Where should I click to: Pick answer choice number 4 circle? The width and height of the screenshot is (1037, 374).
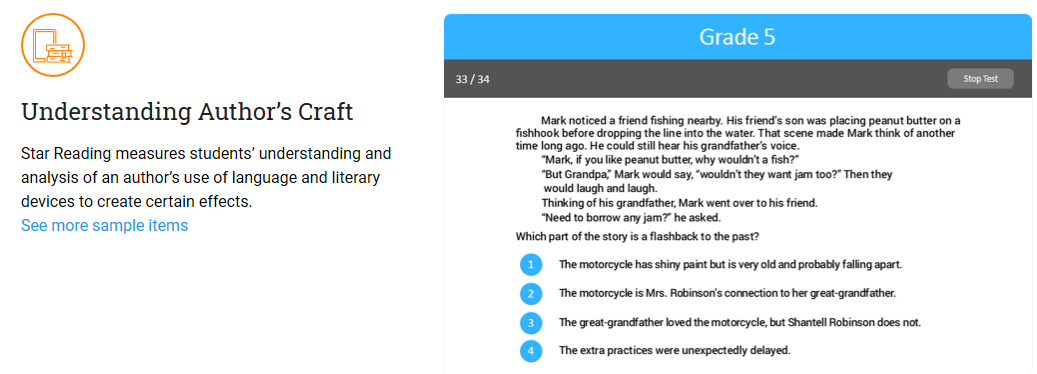pyautogui.click(x=530, y=351)
